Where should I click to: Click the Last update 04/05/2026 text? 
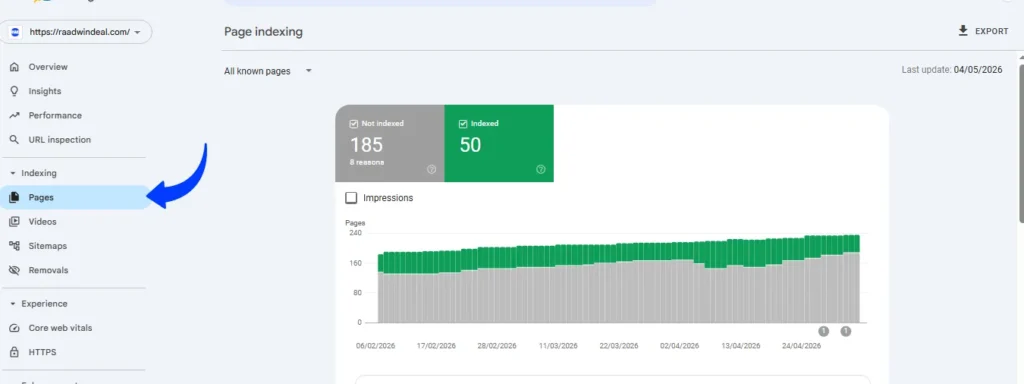click(x=952, y=70)
